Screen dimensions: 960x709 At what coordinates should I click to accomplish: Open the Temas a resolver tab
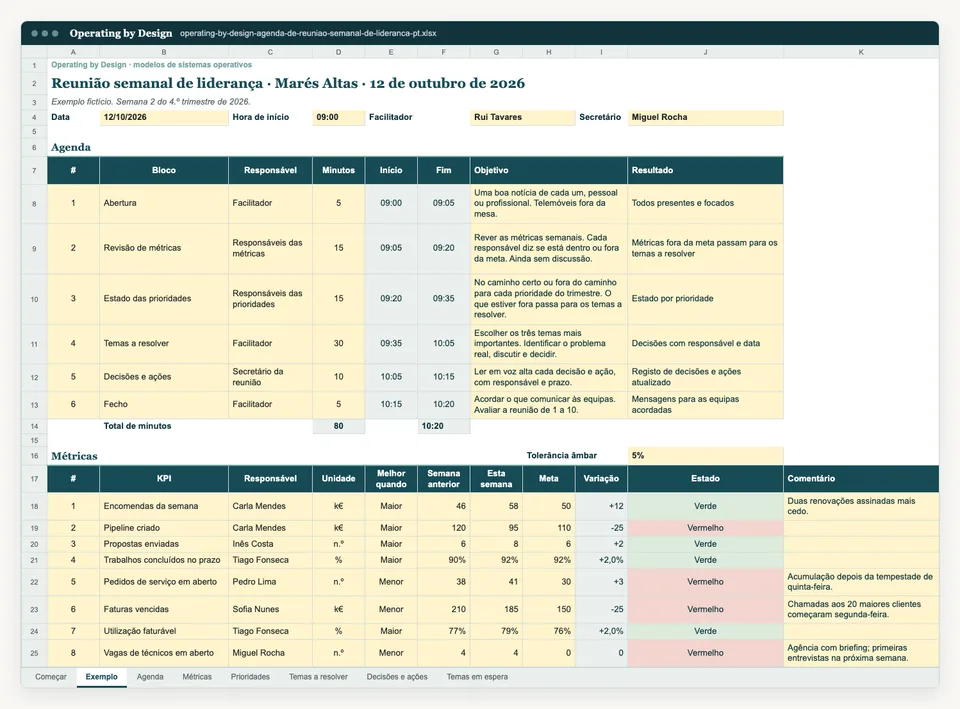[x=318, y=677]
